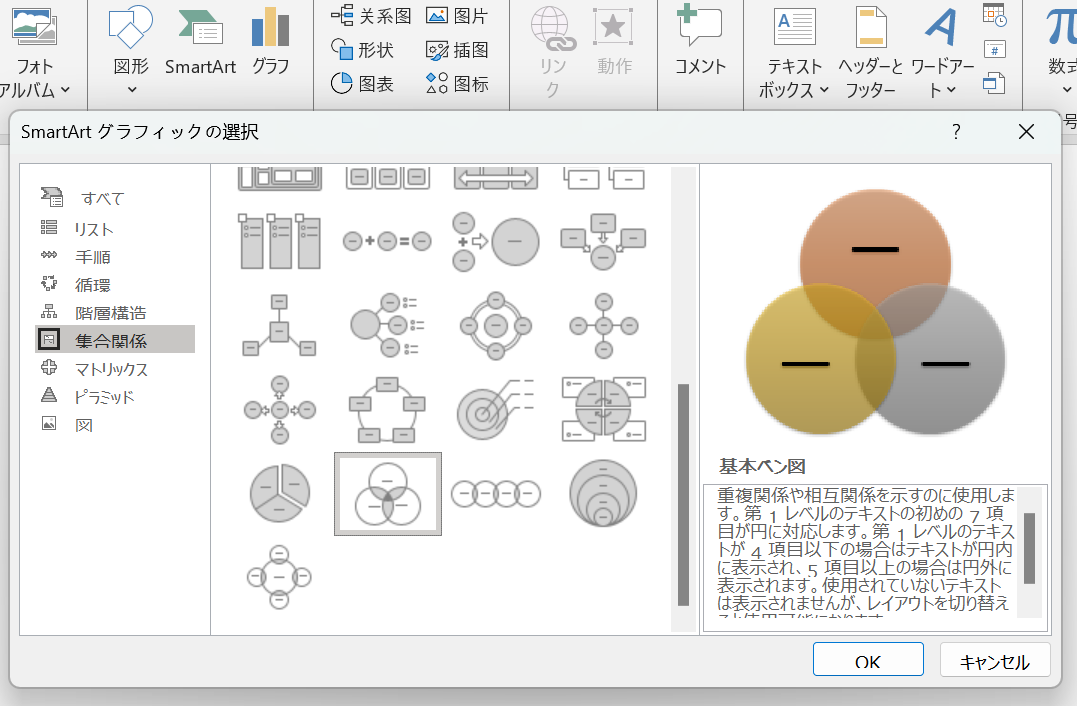Choose the basic pie layout
The height and width of the screenshot is (706, 1077).
coord(280,493)
